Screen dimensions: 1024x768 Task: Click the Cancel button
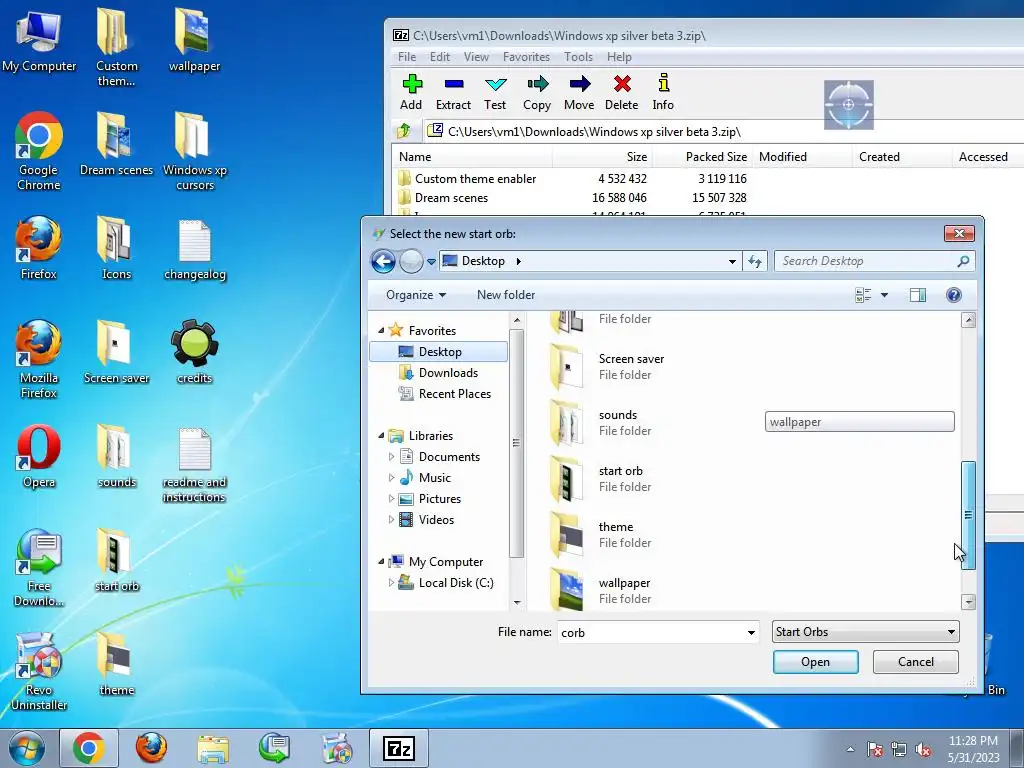pyautogui.click(x=916, y=662)
